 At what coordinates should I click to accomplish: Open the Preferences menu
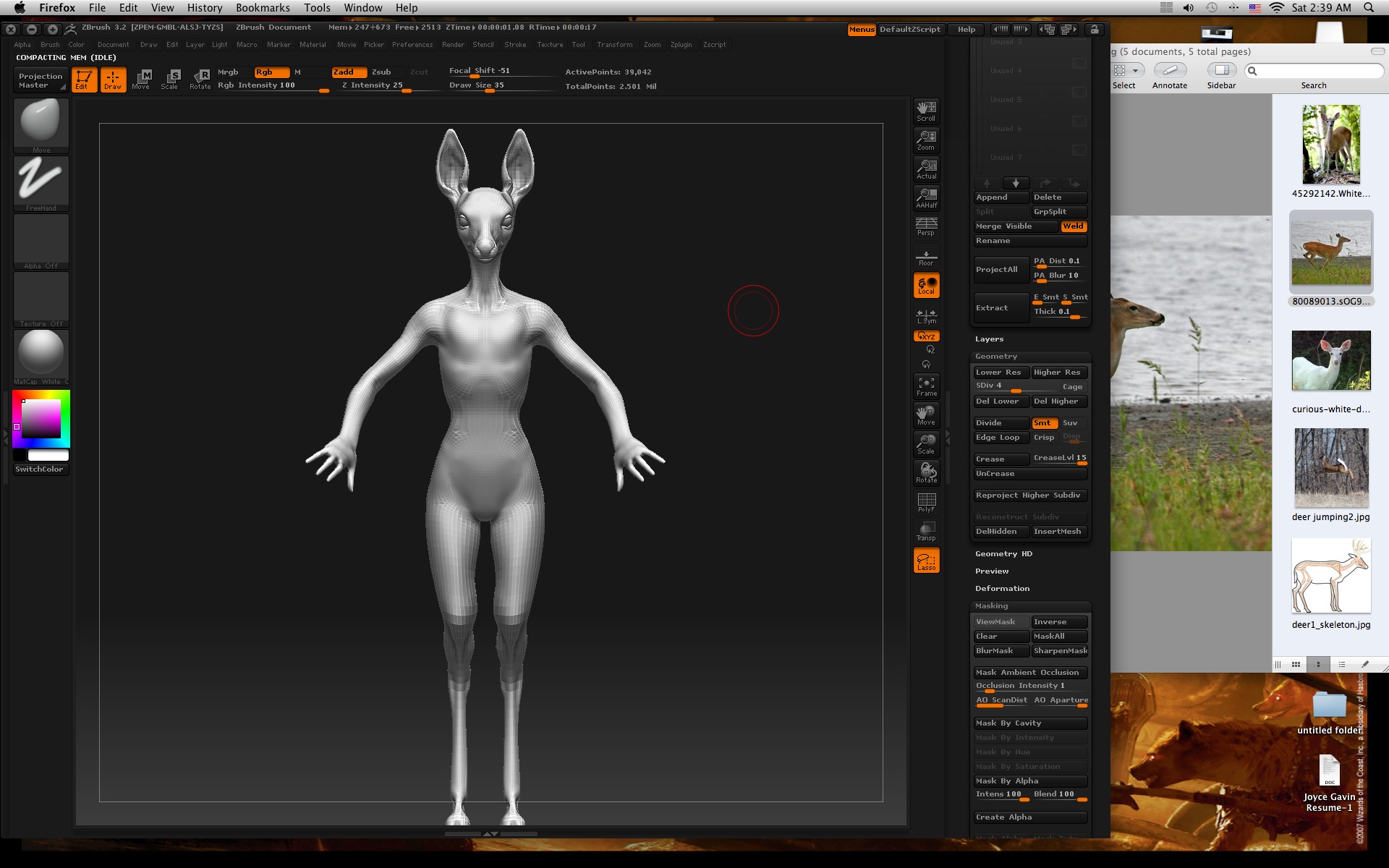(x=412, y=44)
